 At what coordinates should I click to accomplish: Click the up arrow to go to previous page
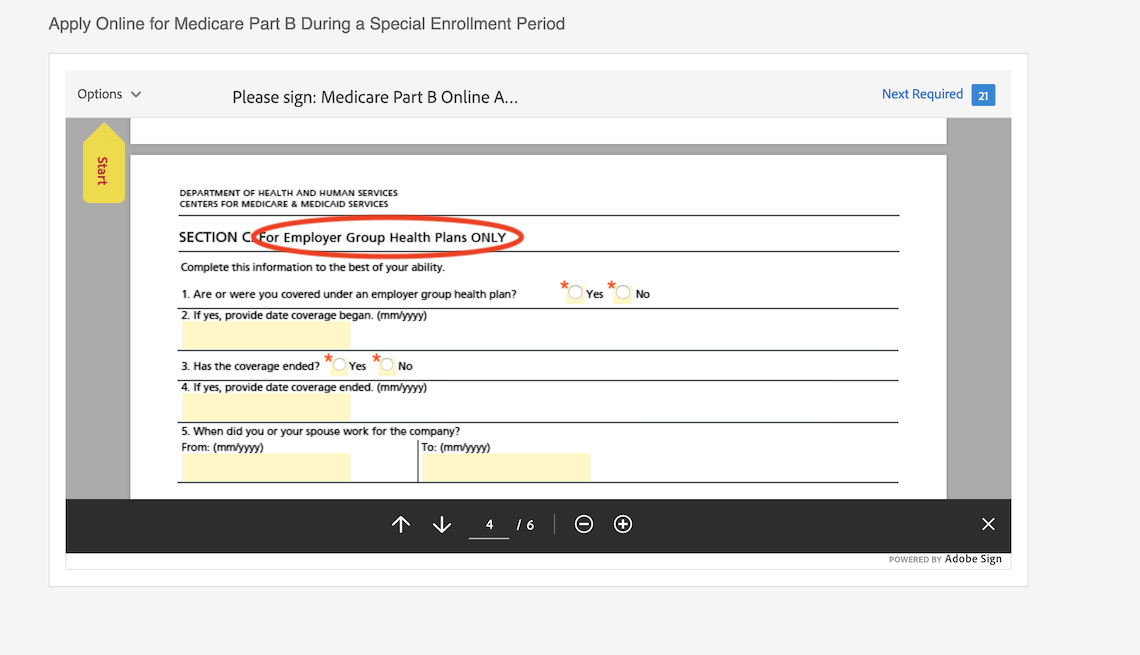pyautogui.click(x=401, y=523)
